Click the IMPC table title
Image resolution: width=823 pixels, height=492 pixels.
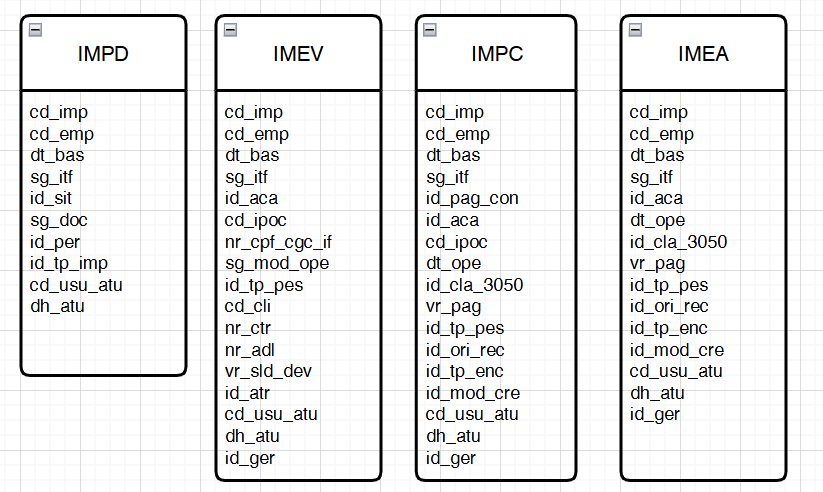click(497, 55)
